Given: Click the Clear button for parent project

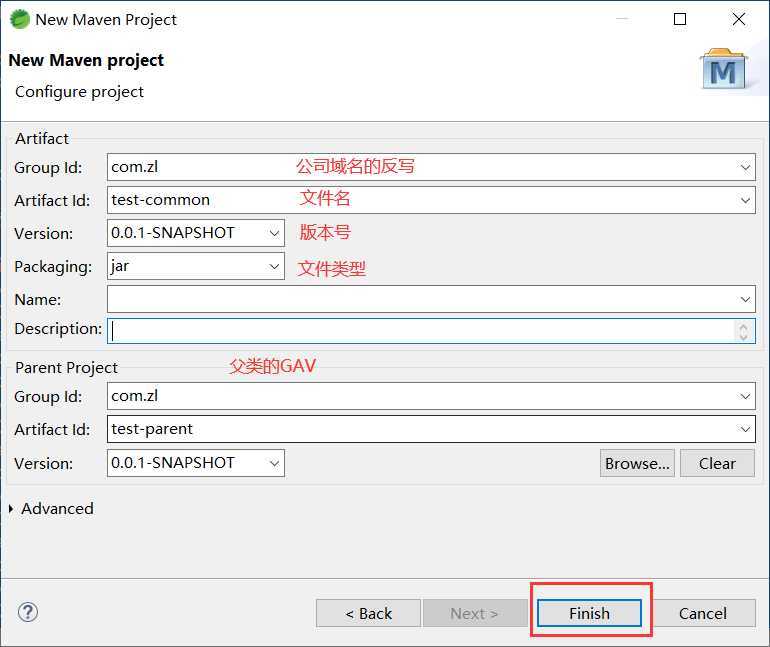Looking at the screenshot, I should tap(717, 463).
